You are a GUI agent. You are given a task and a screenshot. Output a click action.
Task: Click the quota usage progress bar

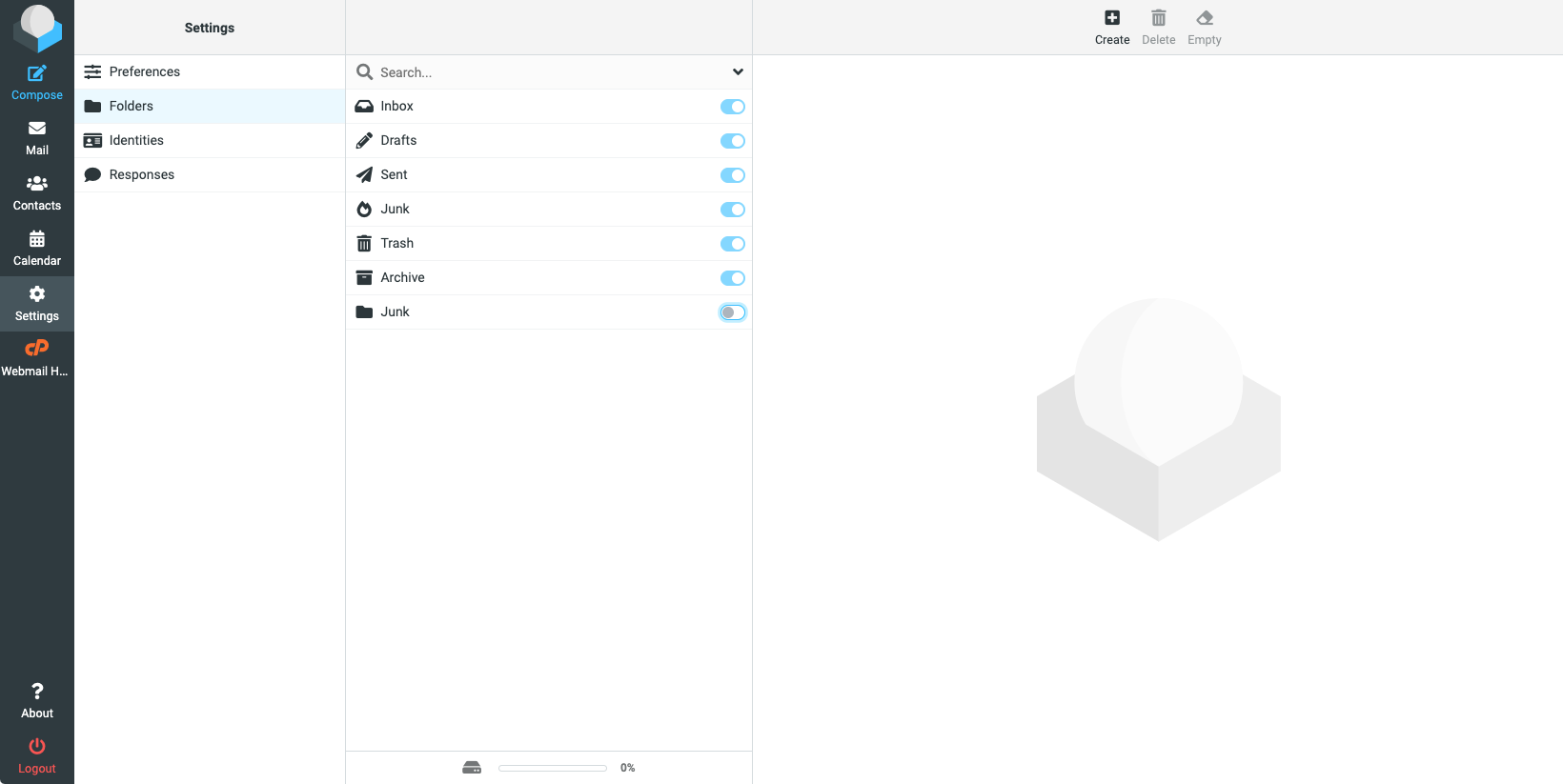tap(553, 768)
